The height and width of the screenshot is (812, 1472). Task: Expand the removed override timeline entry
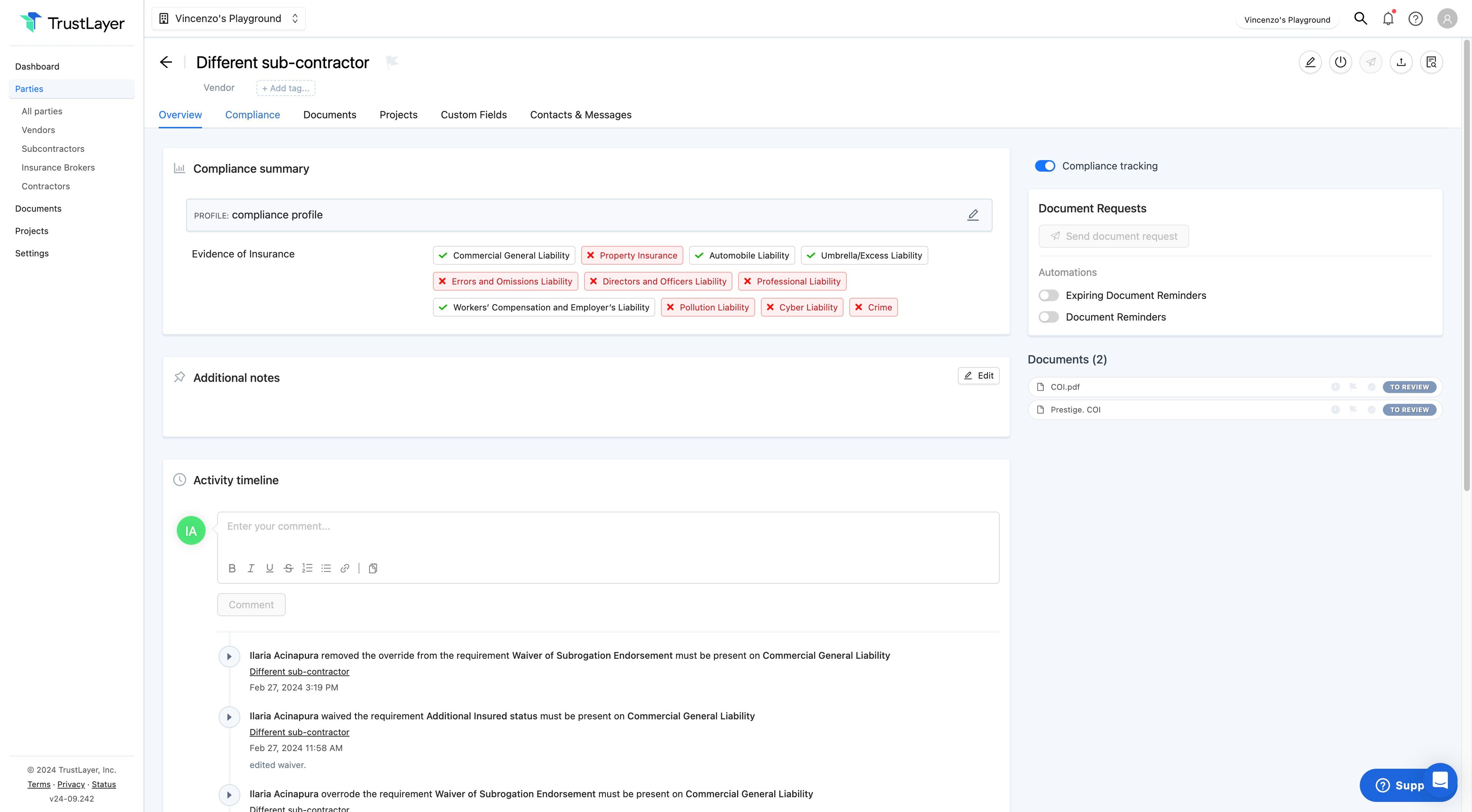coord(229,656)
